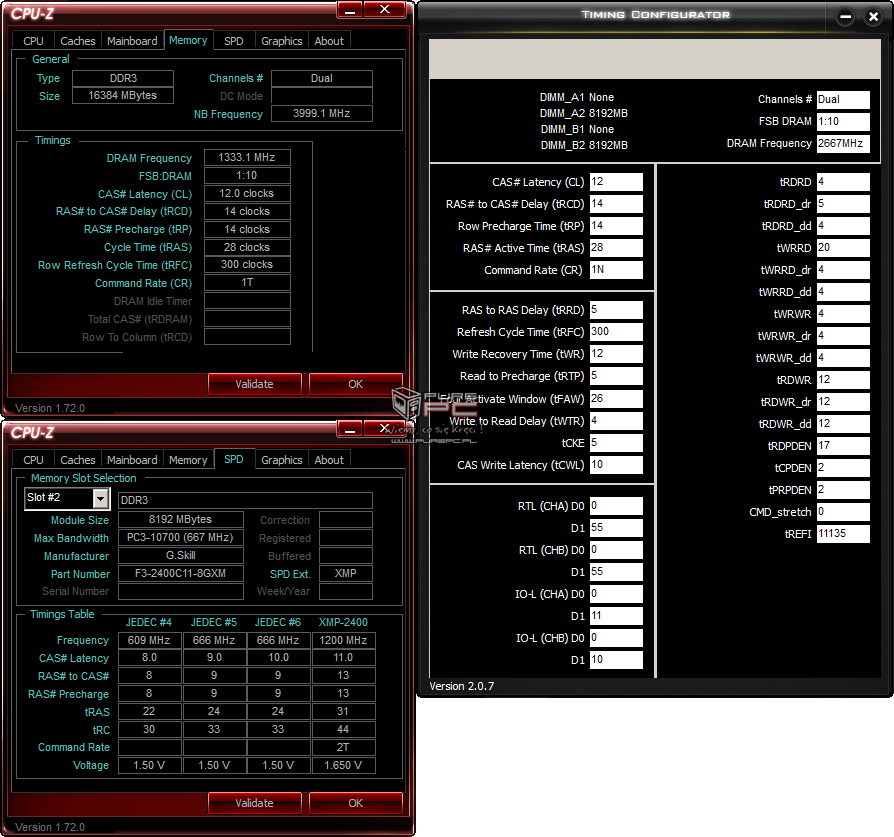Select the tREFI value field
894x837 pixels.
[x=843, y=534]
